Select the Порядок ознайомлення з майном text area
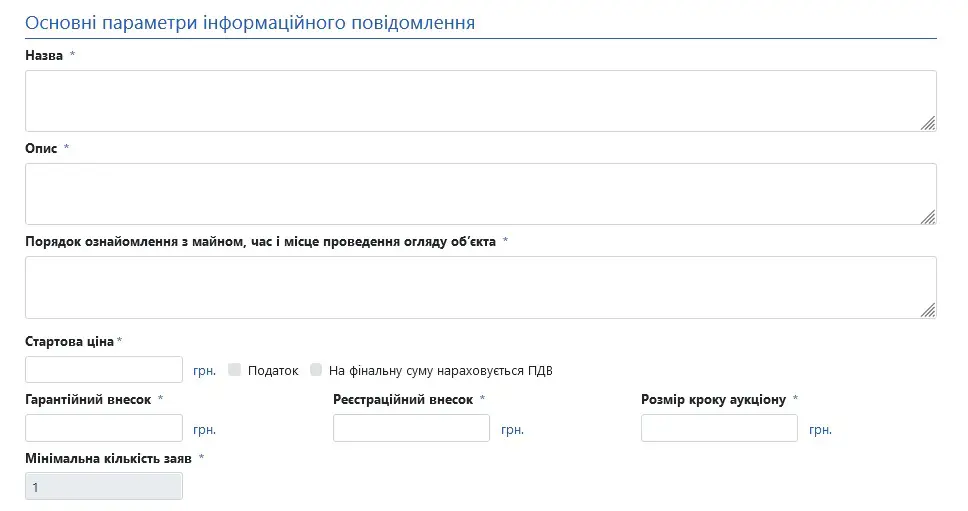 click(x=480, y=286)
